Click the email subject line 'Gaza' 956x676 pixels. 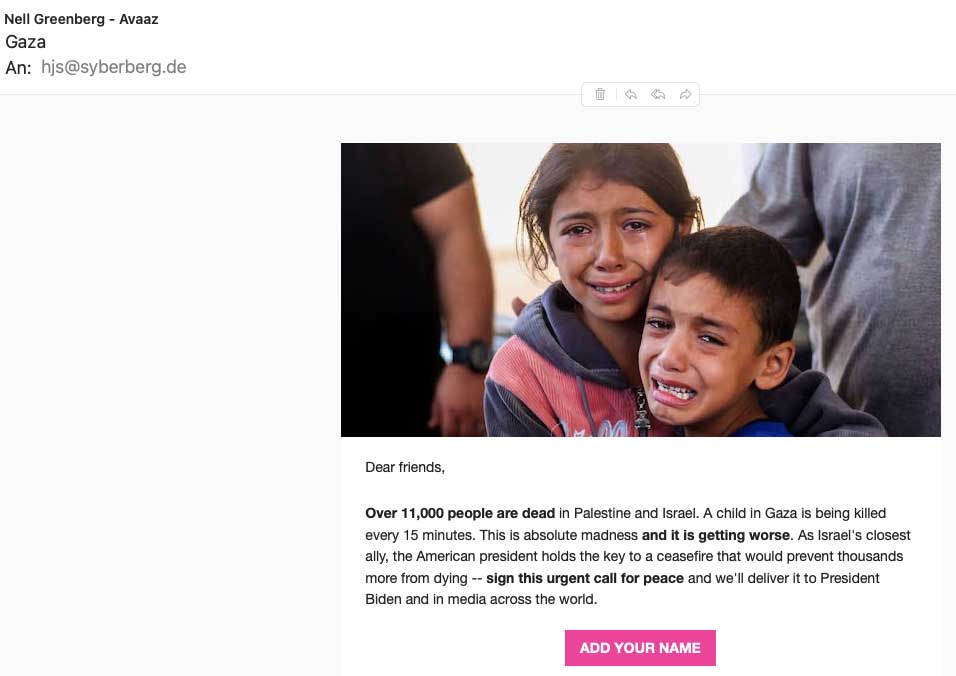[x=26, y=42]
